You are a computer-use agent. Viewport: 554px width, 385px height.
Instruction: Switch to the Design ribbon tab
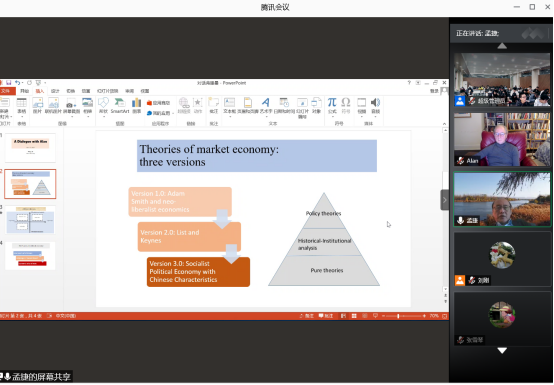click(55, 91)
